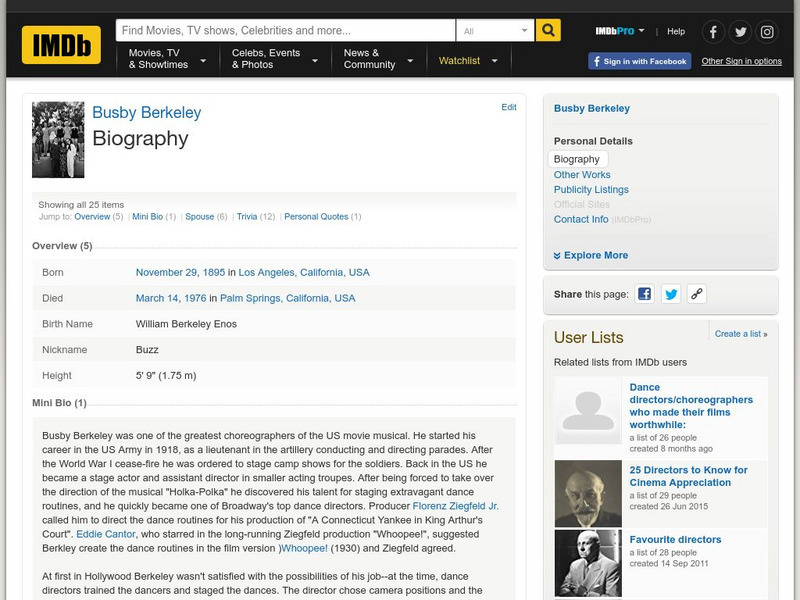Screen dimensions: 800x600
Task: Open Palm Springs, California, USA link
Action: tap(288, 298)
